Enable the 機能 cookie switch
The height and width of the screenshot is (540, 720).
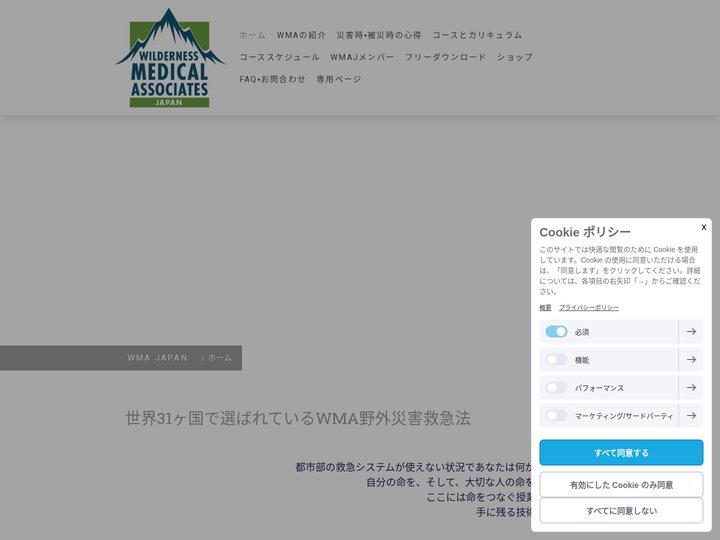click(x=556, y=360)
